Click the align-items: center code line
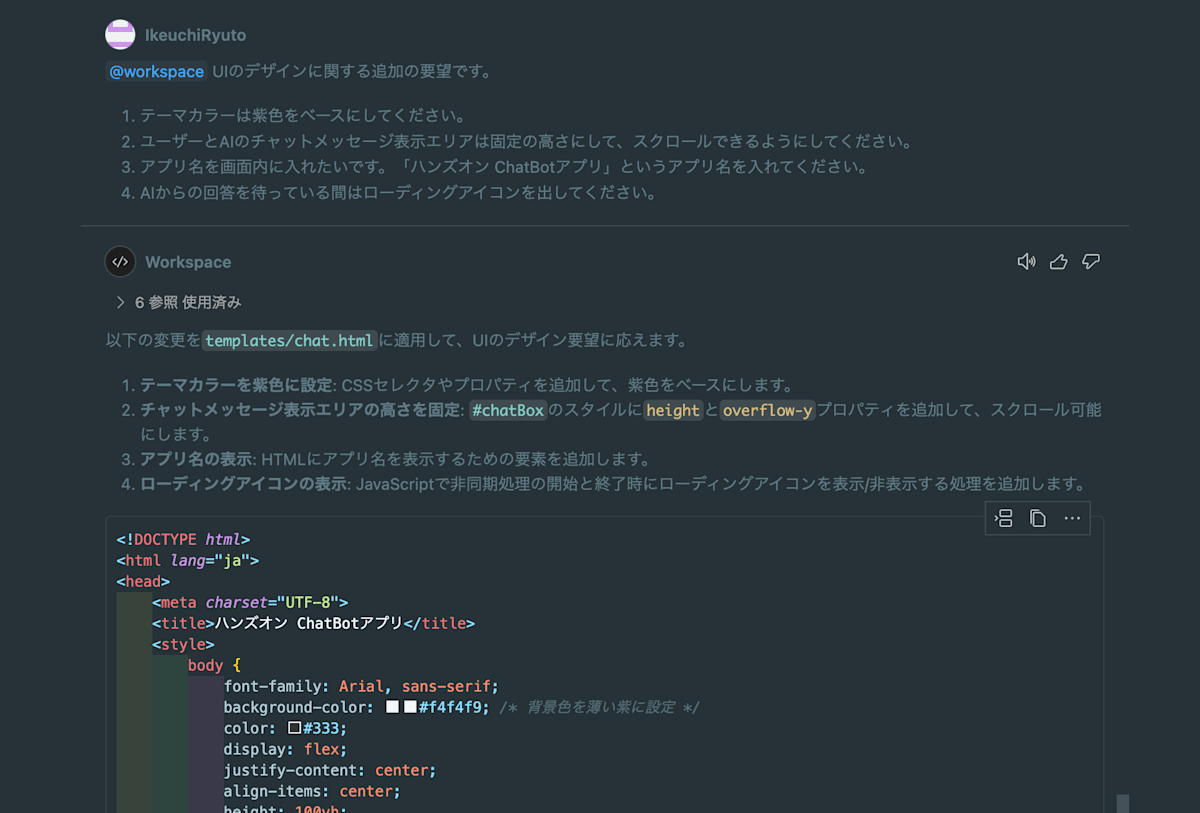The height and width of the screenshot is (813, 1200). (312, 791)
